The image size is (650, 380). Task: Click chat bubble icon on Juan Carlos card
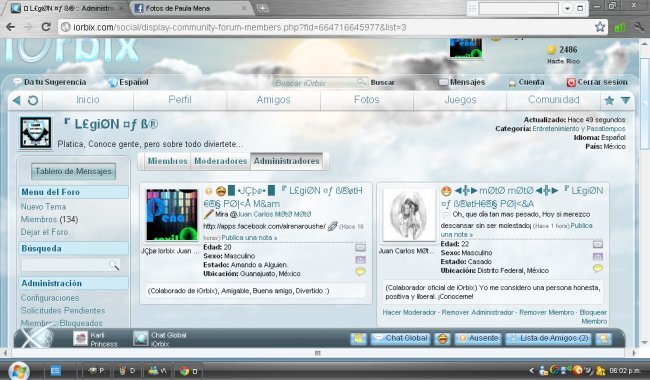pos(597,269)
